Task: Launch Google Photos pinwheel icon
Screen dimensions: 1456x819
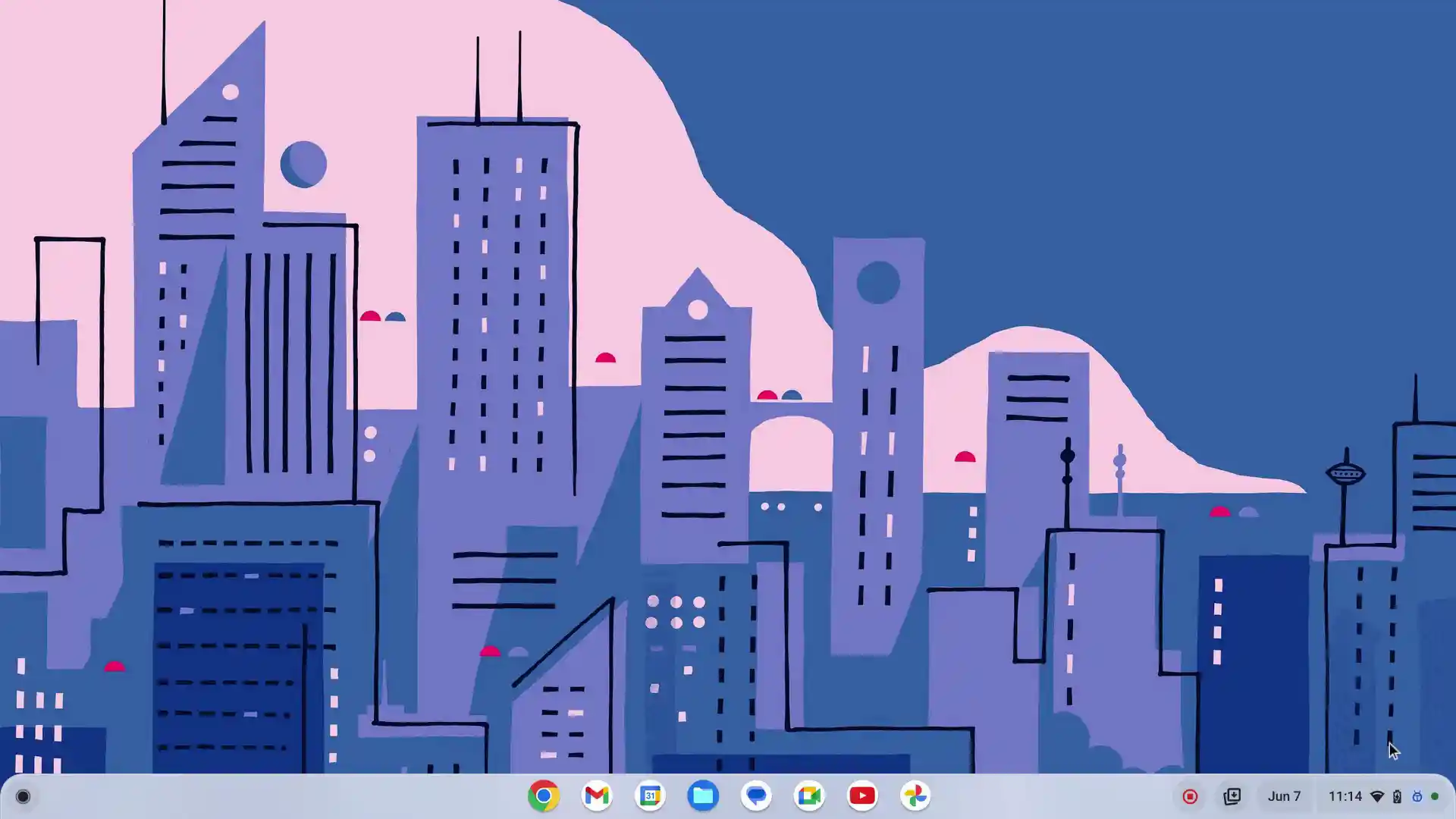Action: pos(915,796)
